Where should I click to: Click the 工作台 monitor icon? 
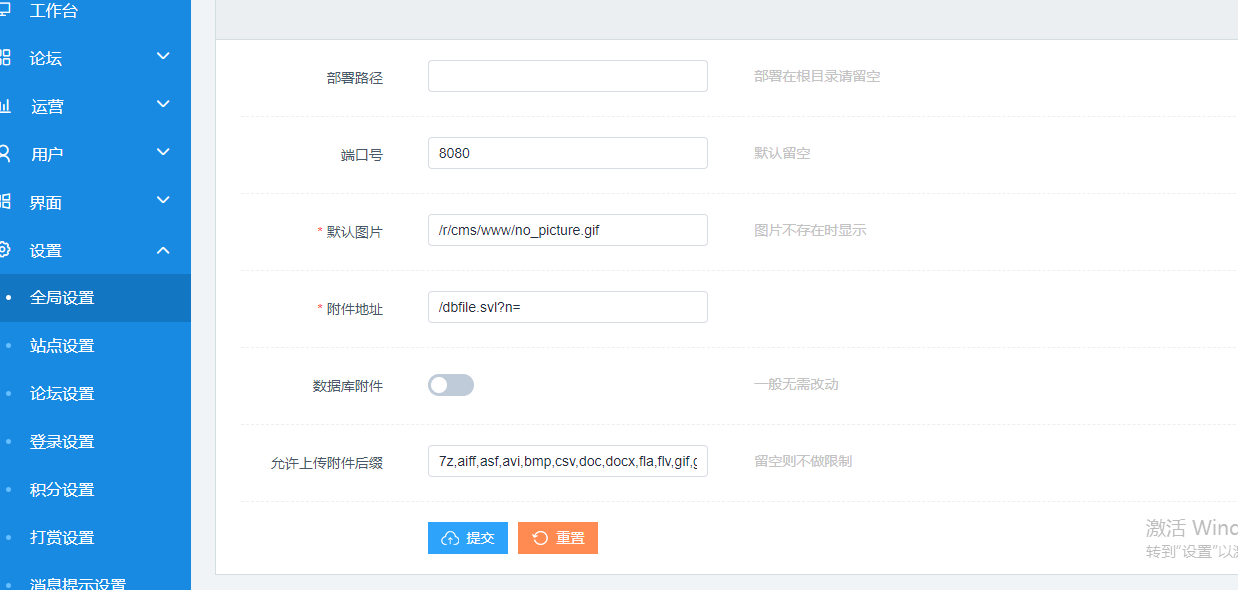point(5,11)
